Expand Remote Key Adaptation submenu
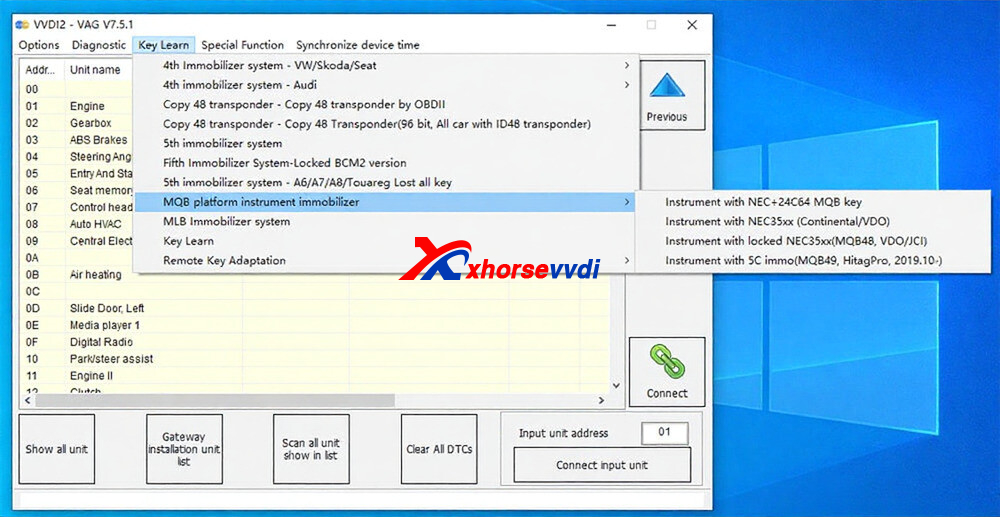The height and width of the screenshot is (517, 1000). coord(386,260)
